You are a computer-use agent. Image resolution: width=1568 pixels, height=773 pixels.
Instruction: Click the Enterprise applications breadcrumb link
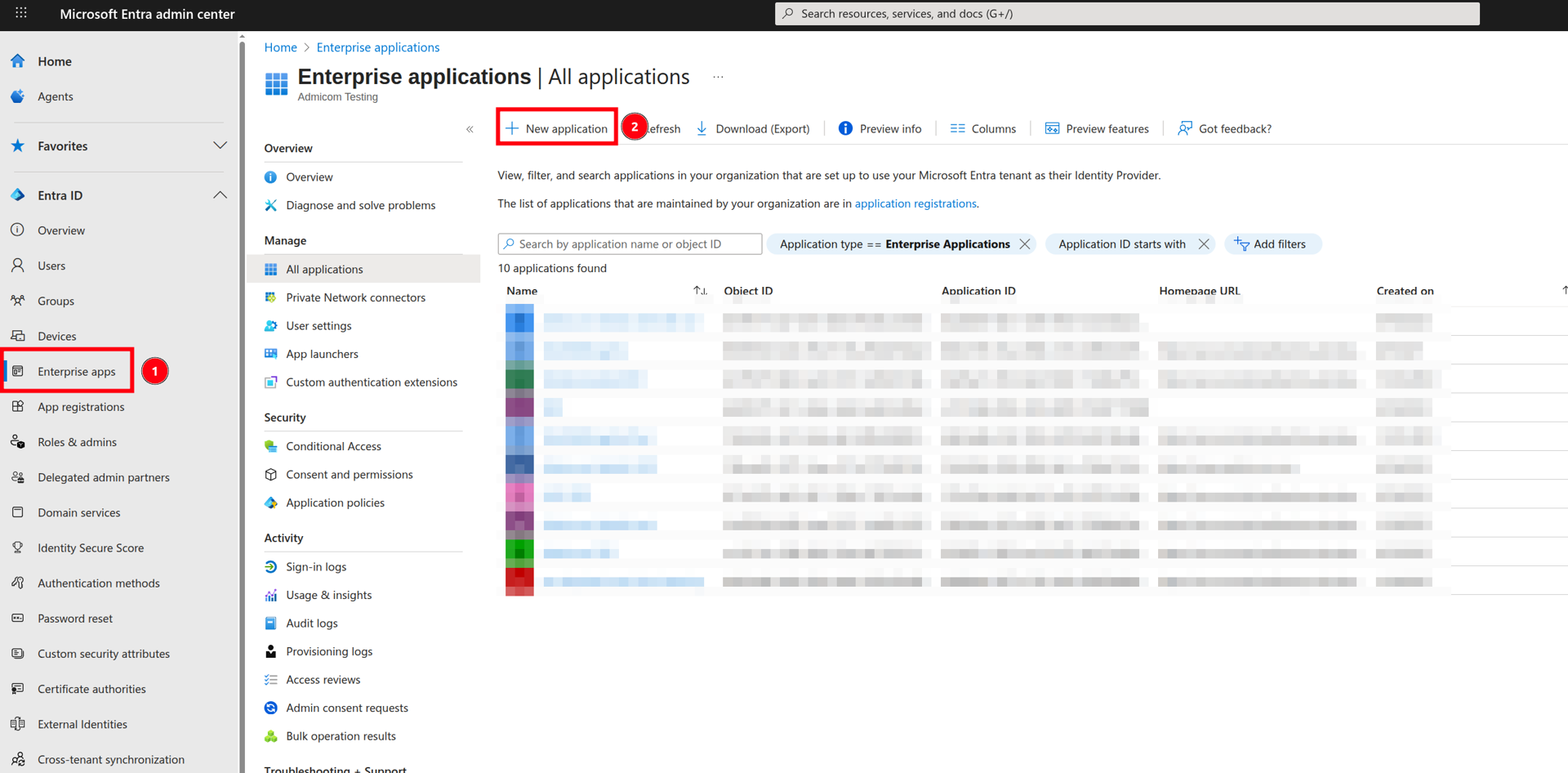click(x=378, y=47)
